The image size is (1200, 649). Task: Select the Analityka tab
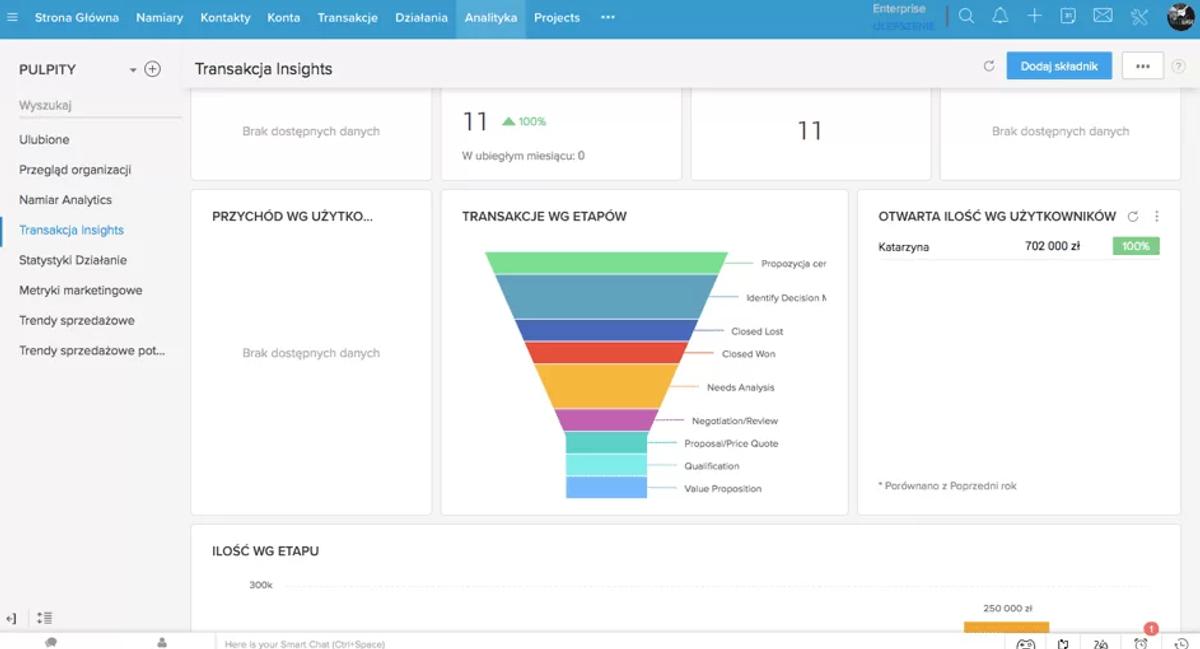coord(491,18)
